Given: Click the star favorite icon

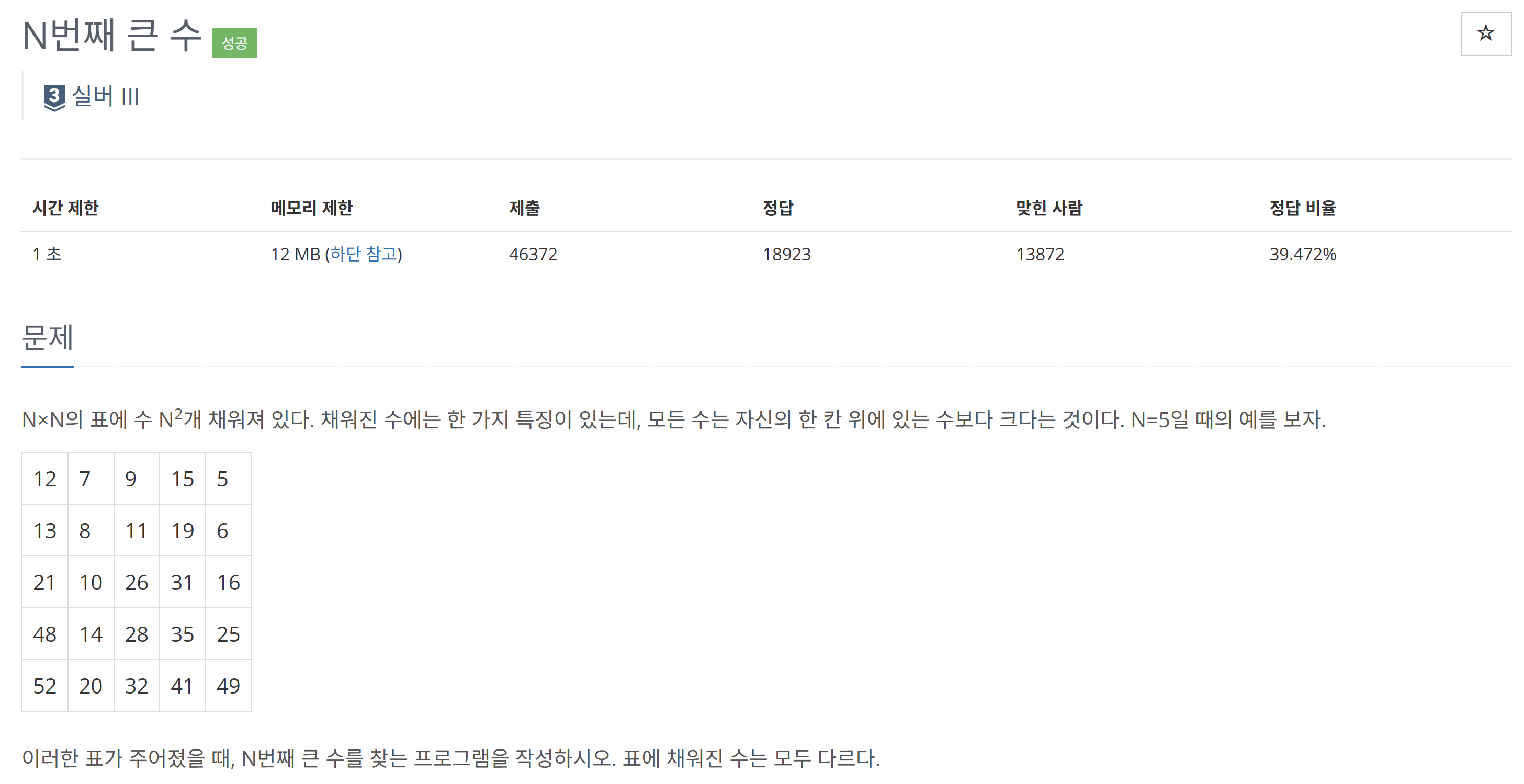Looking at the screenshot, I should [1485, 33].
